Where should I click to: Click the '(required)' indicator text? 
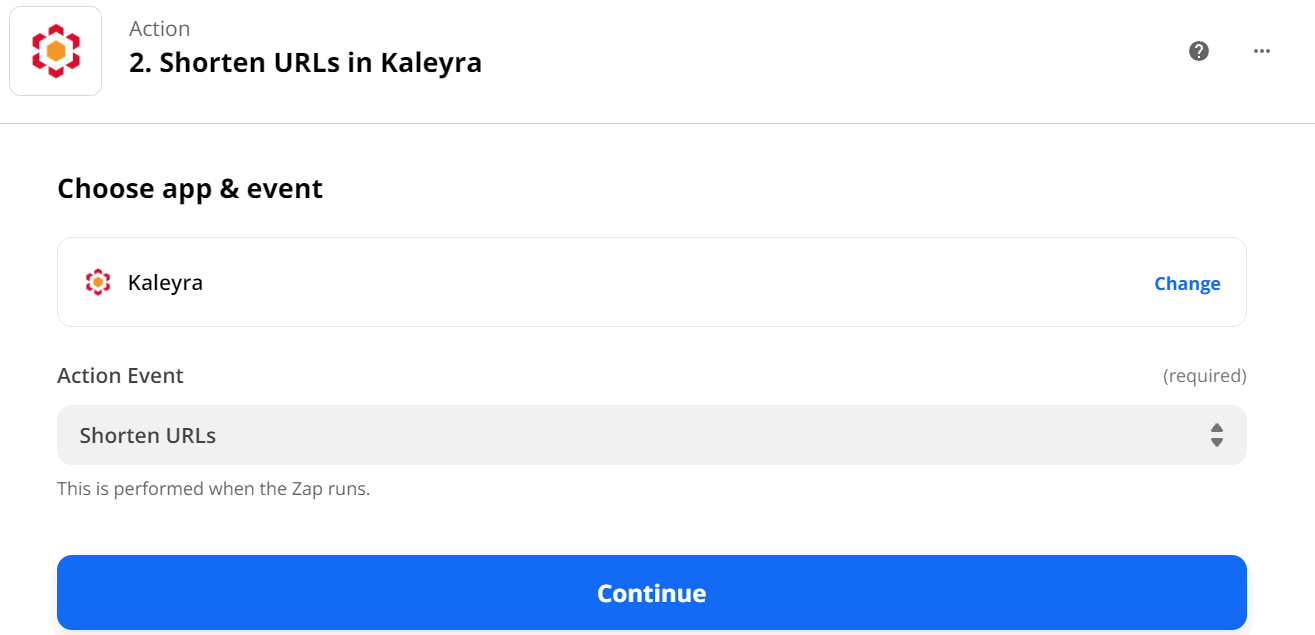coord(1204,376)
